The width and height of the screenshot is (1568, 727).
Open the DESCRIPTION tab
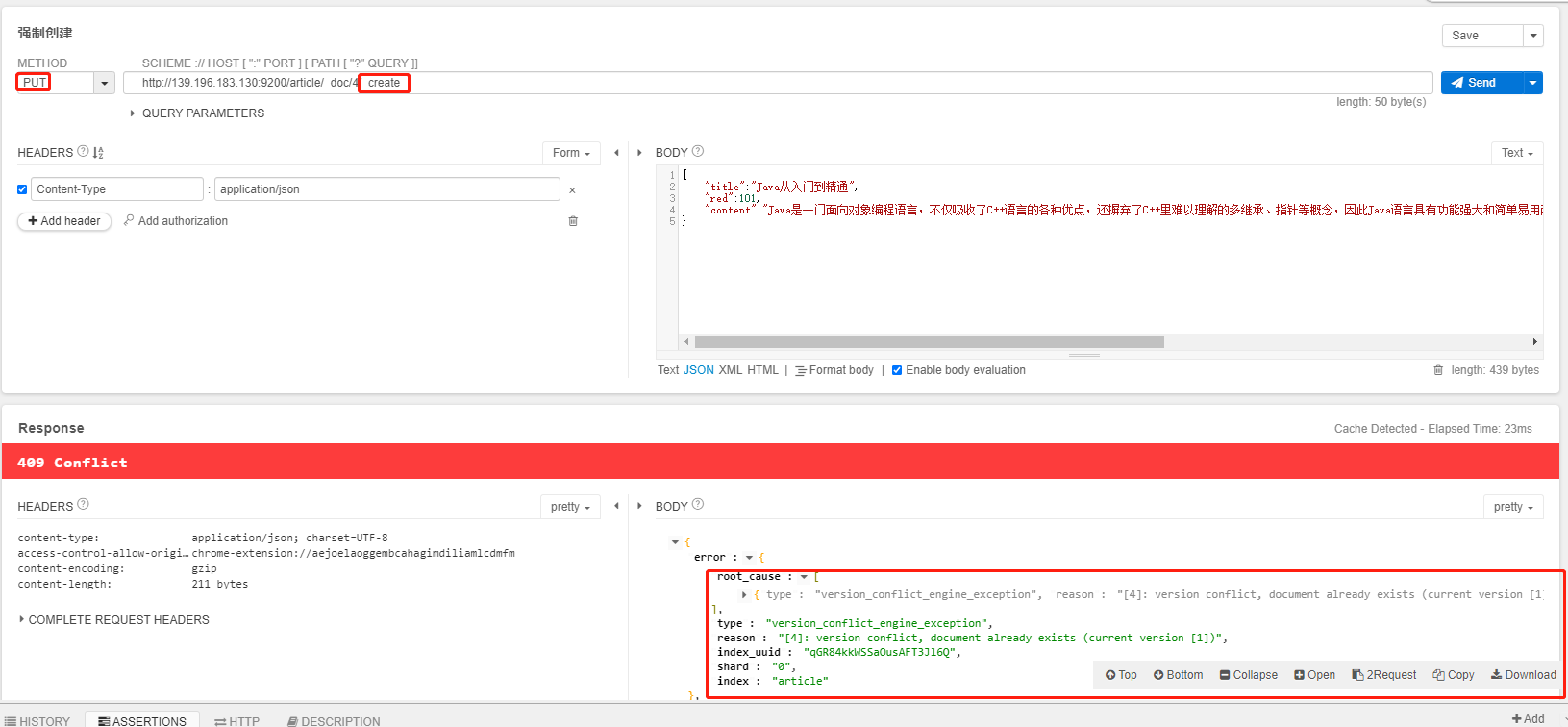[334, 720]
